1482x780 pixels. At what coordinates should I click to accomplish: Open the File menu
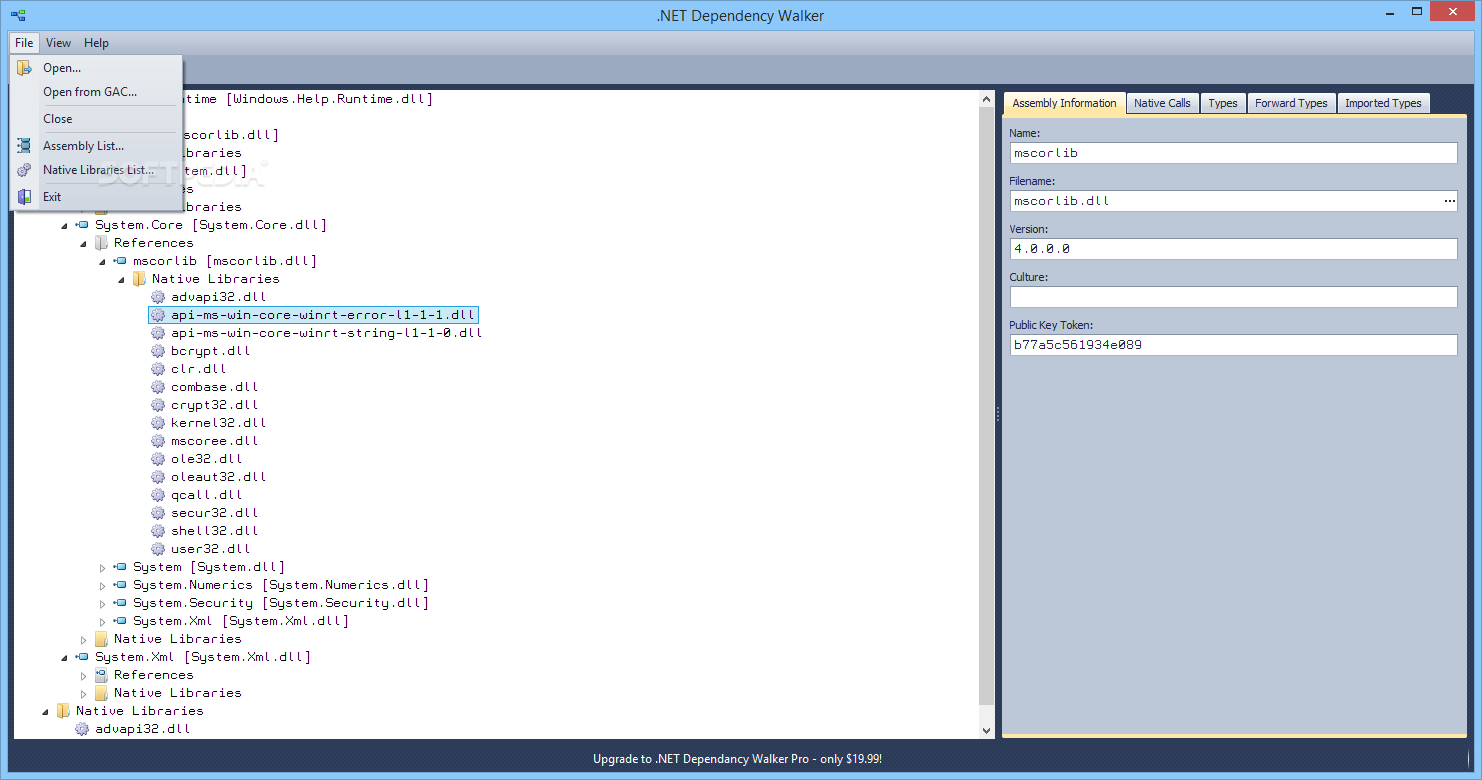coord(24,43)
